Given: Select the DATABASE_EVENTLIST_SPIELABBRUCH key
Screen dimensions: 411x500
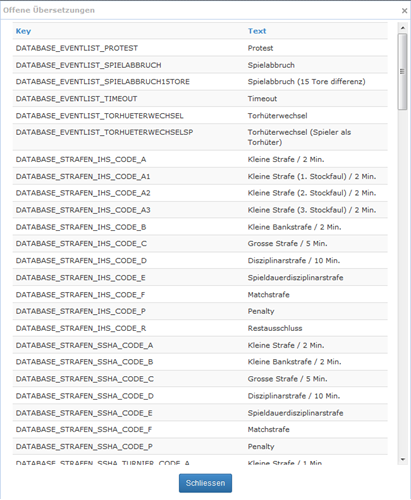Looking at the screenshot, I should click(x=88, y=65).
